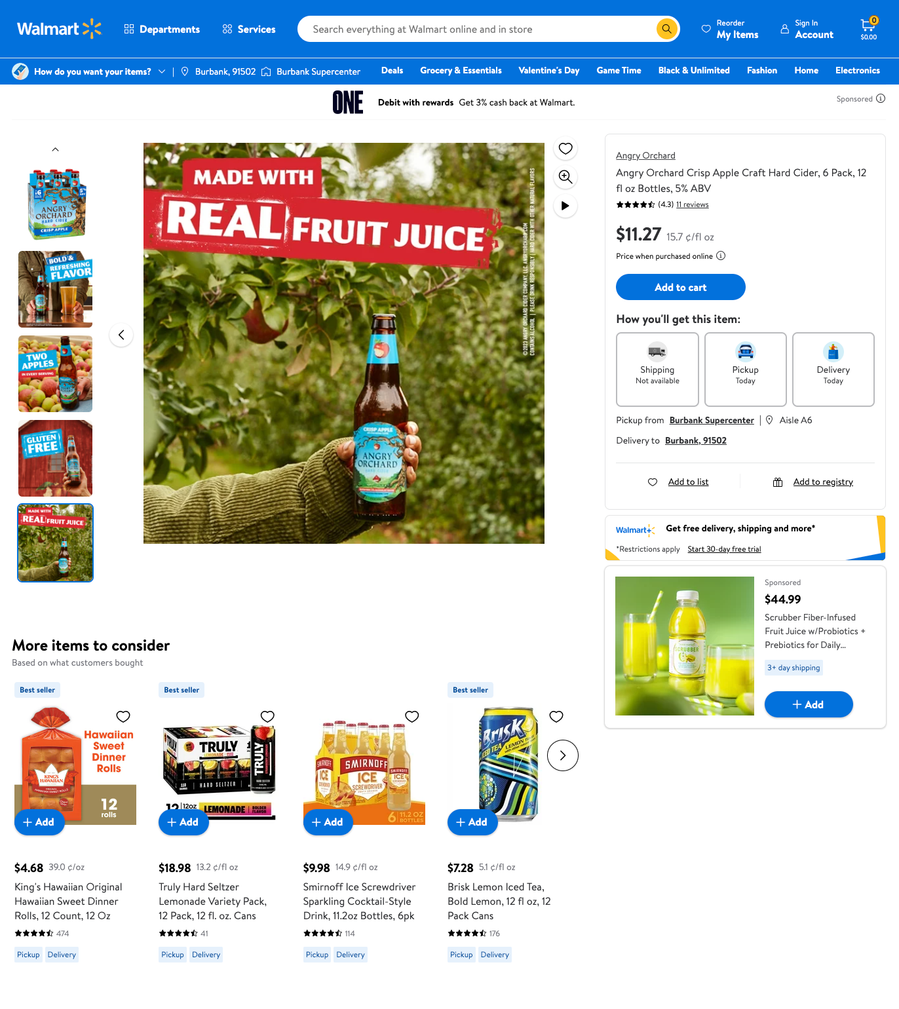Favorite the main product with heart icon

[x=565, y=149]
